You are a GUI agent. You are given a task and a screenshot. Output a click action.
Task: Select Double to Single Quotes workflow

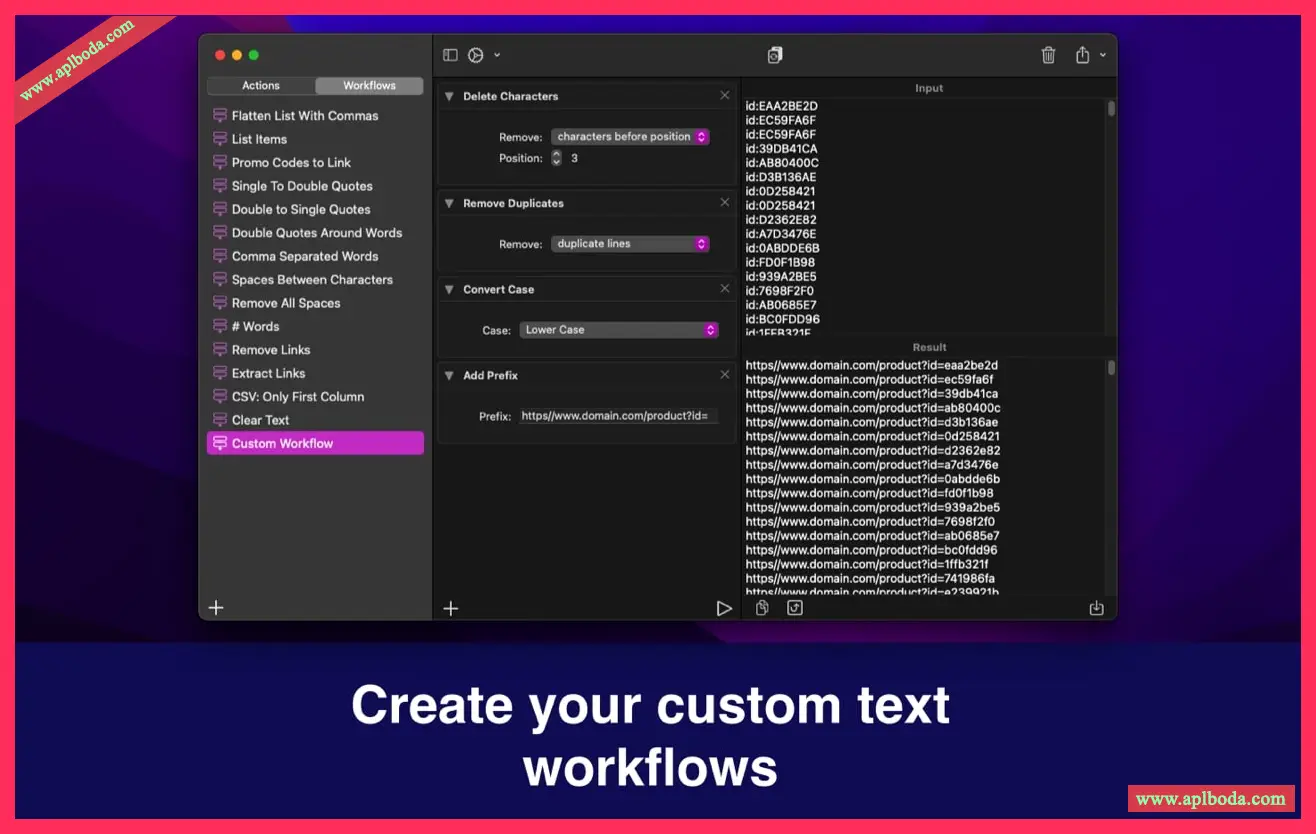click(x=315, y=209)
